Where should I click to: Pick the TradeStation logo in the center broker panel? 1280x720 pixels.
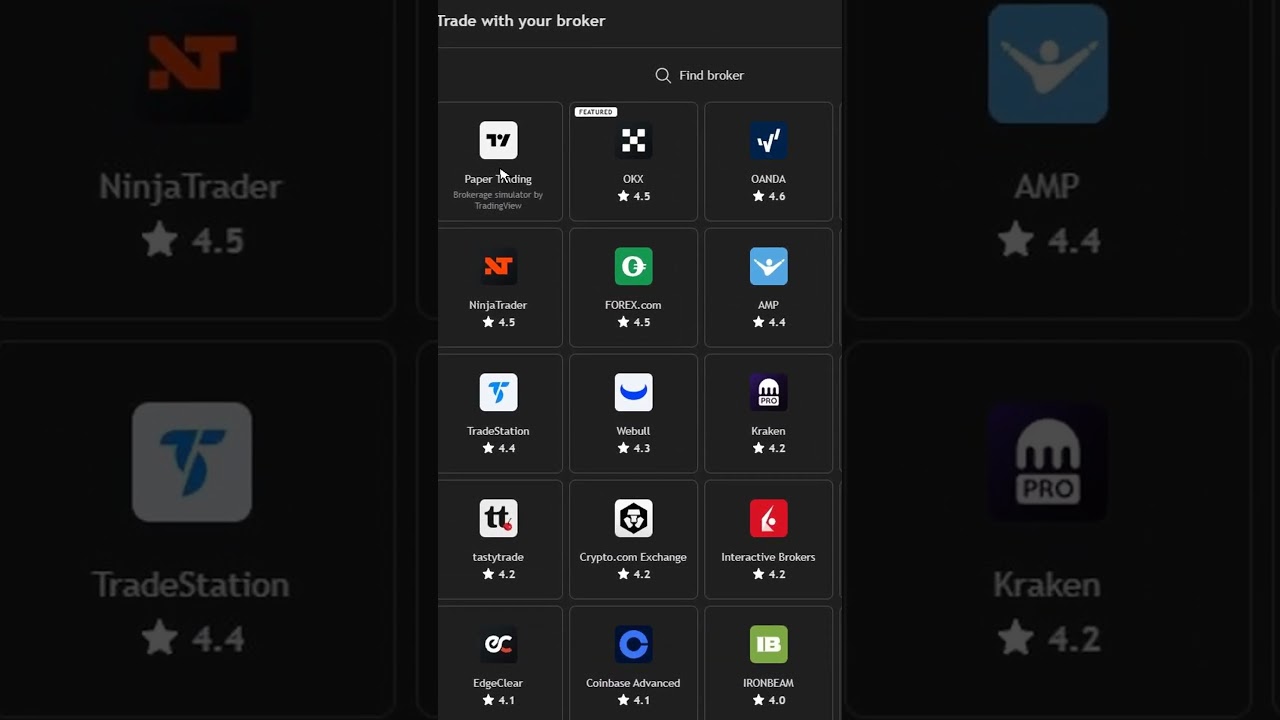click(498, 393)
